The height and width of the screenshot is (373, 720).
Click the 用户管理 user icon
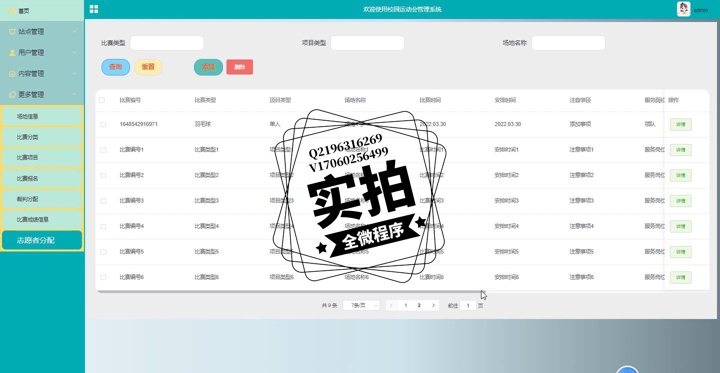tap(12, 53)
